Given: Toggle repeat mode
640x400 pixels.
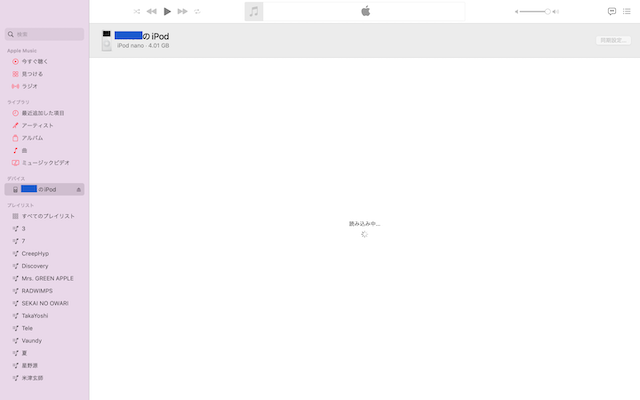Looking at the screenshot, I should [197, 11].
